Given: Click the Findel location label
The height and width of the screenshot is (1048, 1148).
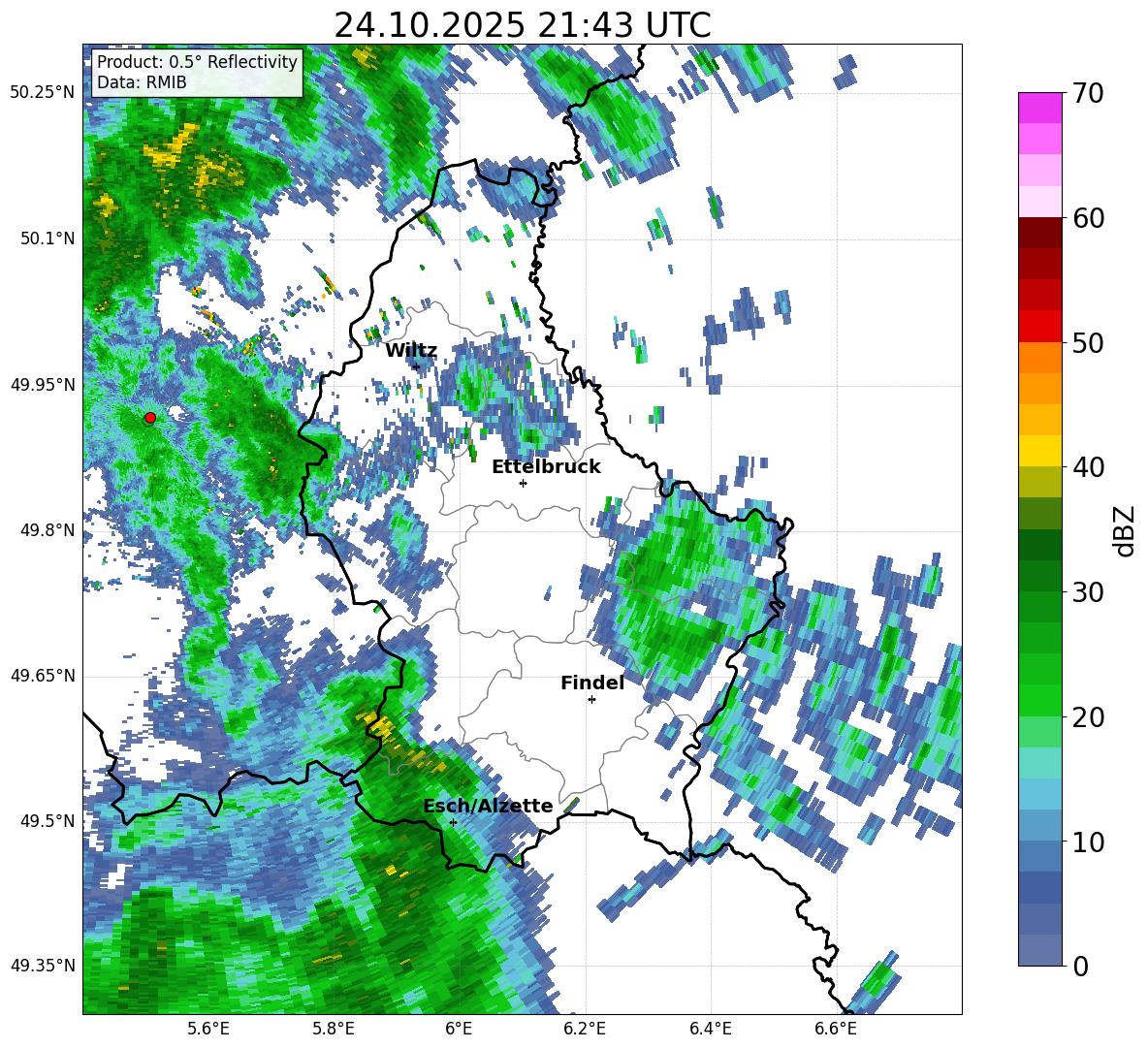Looking at the screenshot, I should coord(592,683).
